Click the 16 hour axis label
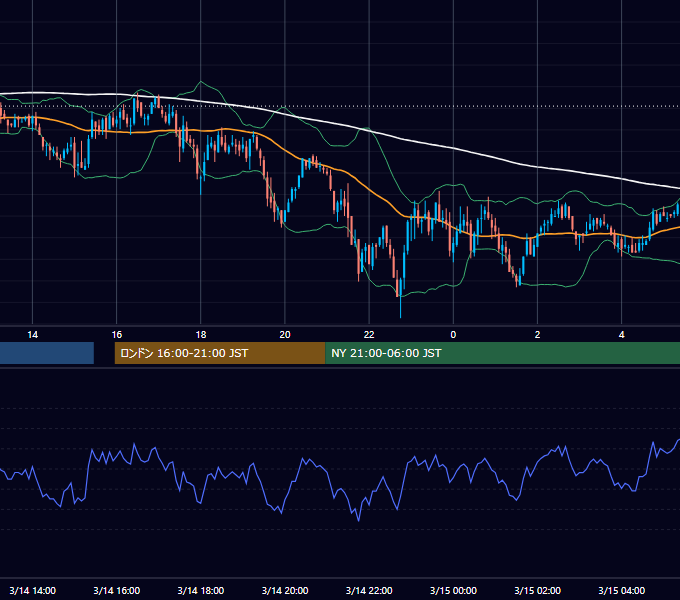The height and width of the screenshot is (600, 680). click(117, 335)
